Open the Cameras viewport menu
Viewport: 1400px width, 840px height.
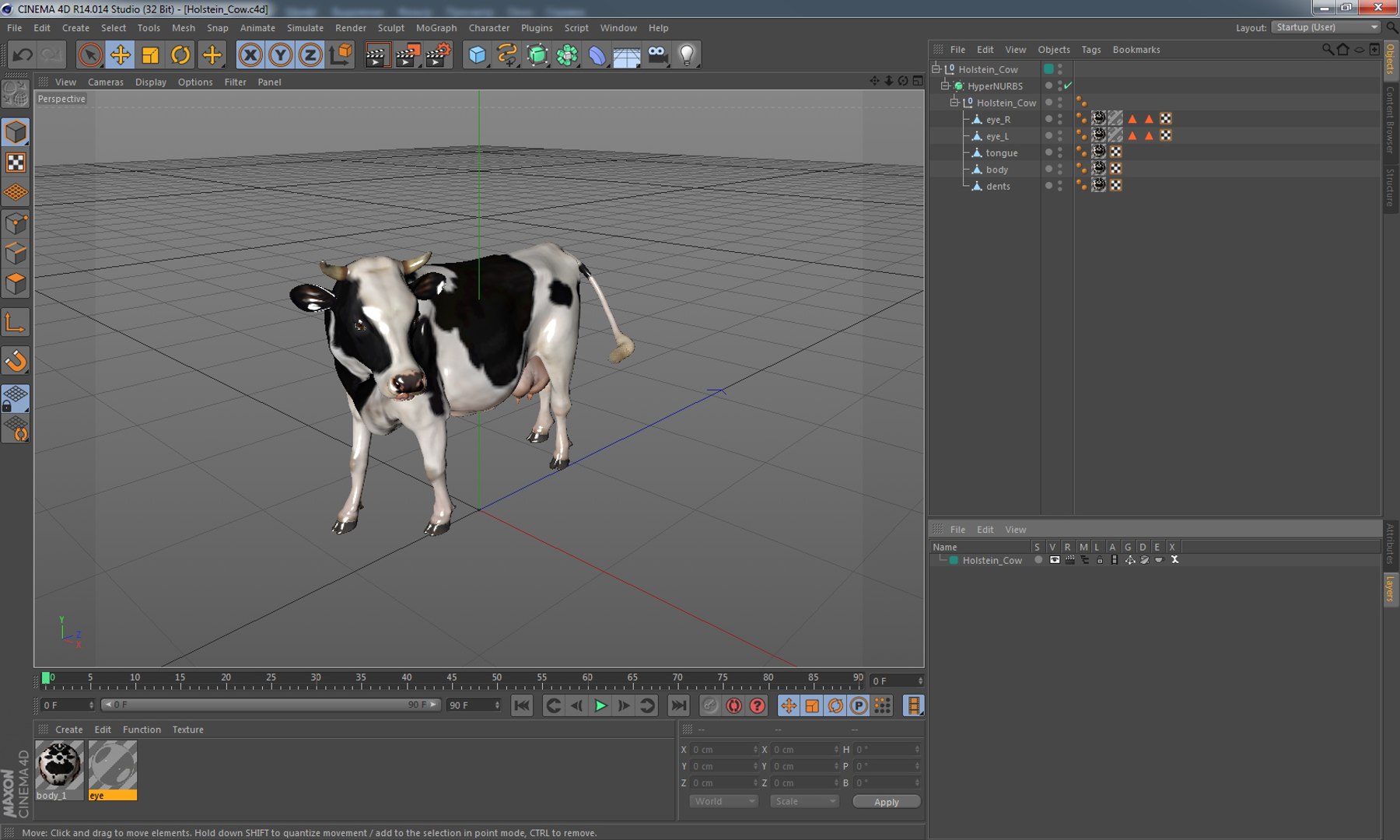(106, 82)
